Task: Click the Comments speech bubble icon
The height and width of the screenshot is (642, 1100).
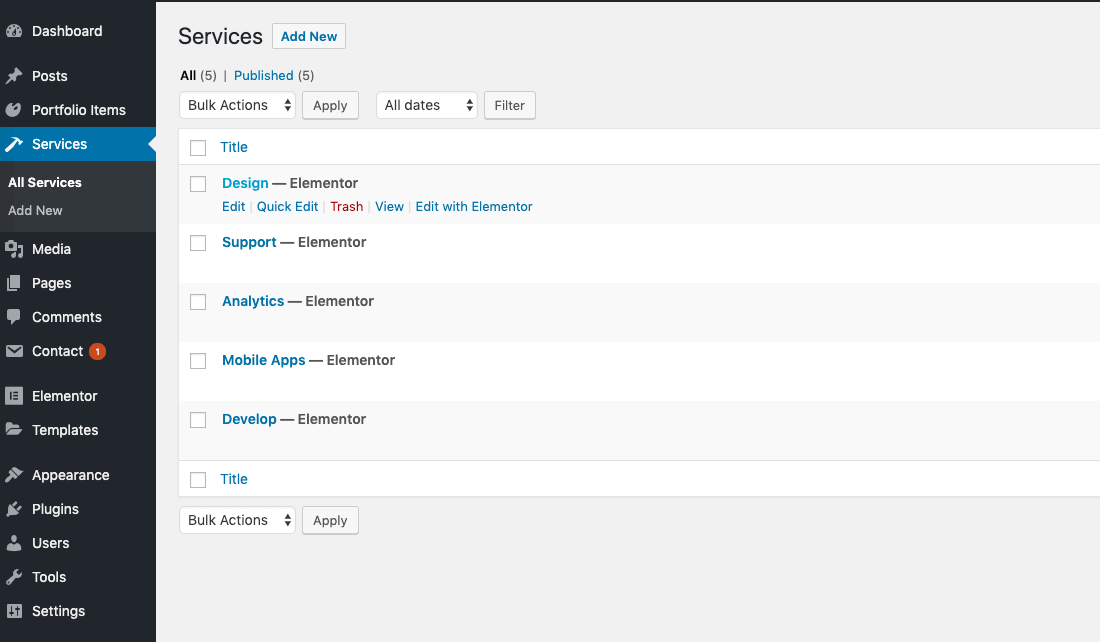Action: point(14,317)
